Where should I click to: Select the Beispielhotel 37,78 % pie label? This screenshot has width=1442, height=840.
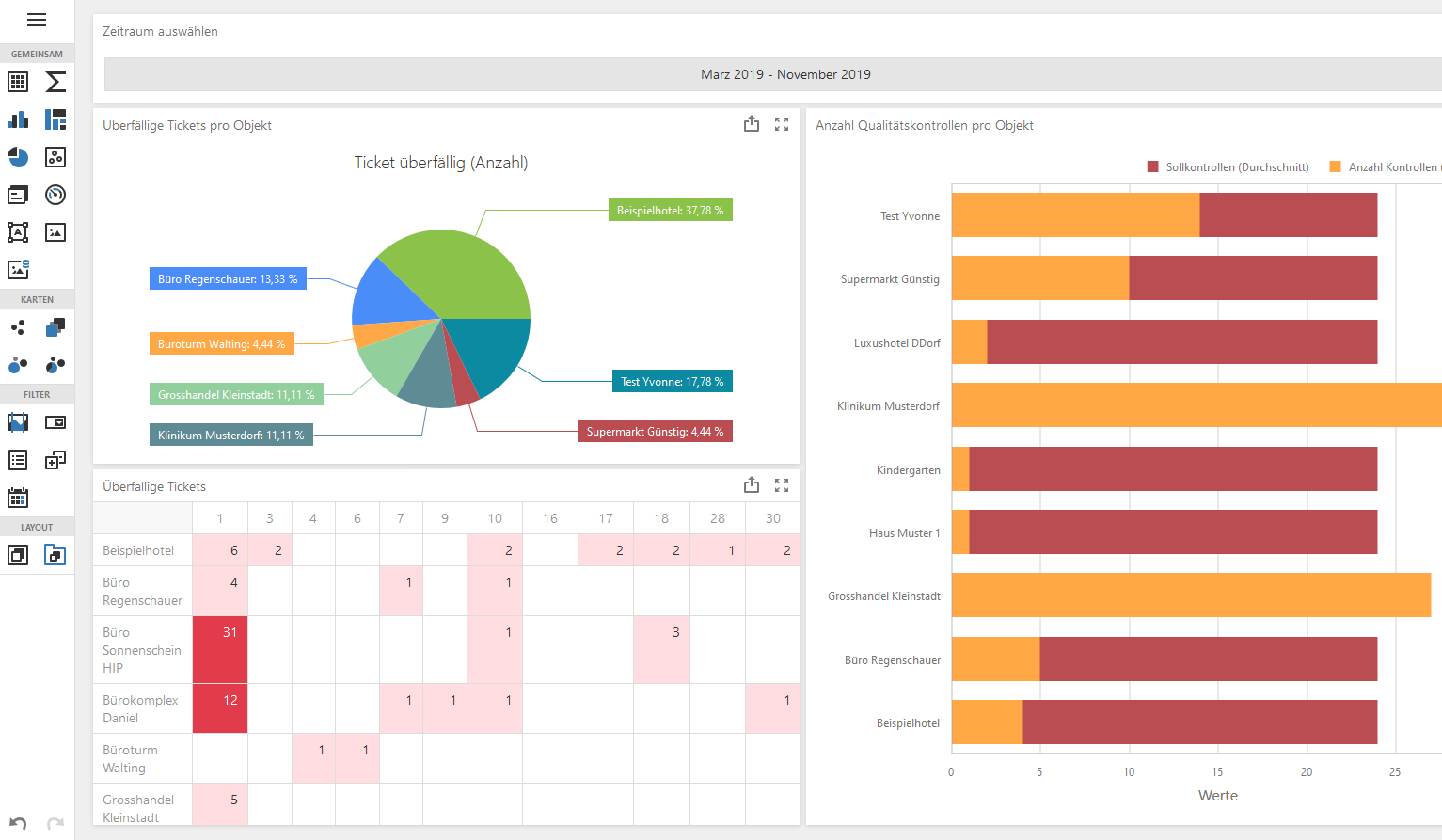(670, 211)
